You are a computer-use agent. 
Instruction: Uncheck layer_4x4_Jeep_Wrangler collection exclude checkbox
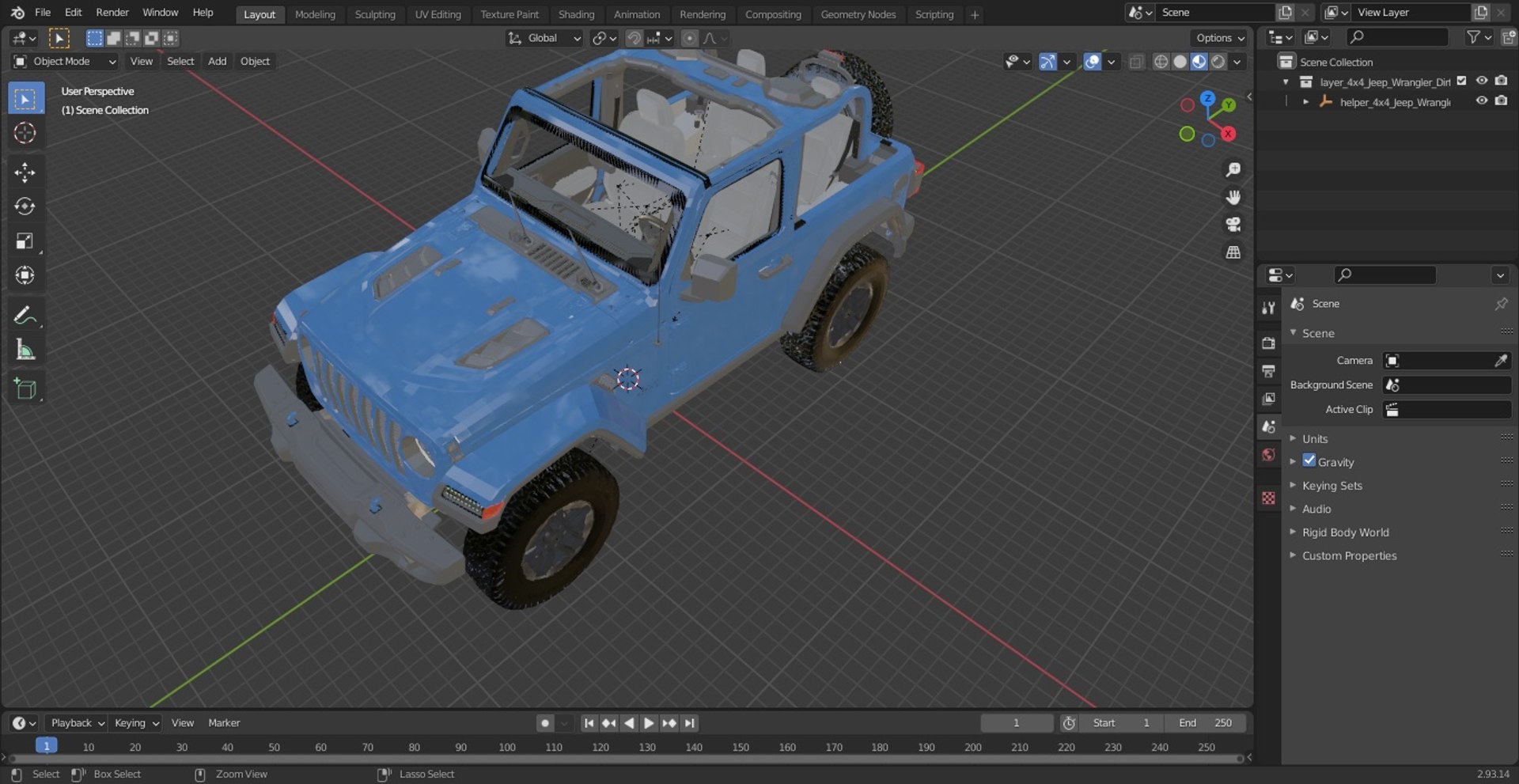(x=1462, y=81)
